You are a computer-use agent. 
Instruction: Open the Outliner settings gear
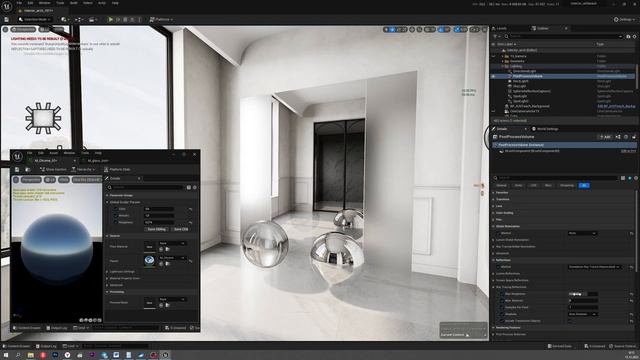point(634,36)
